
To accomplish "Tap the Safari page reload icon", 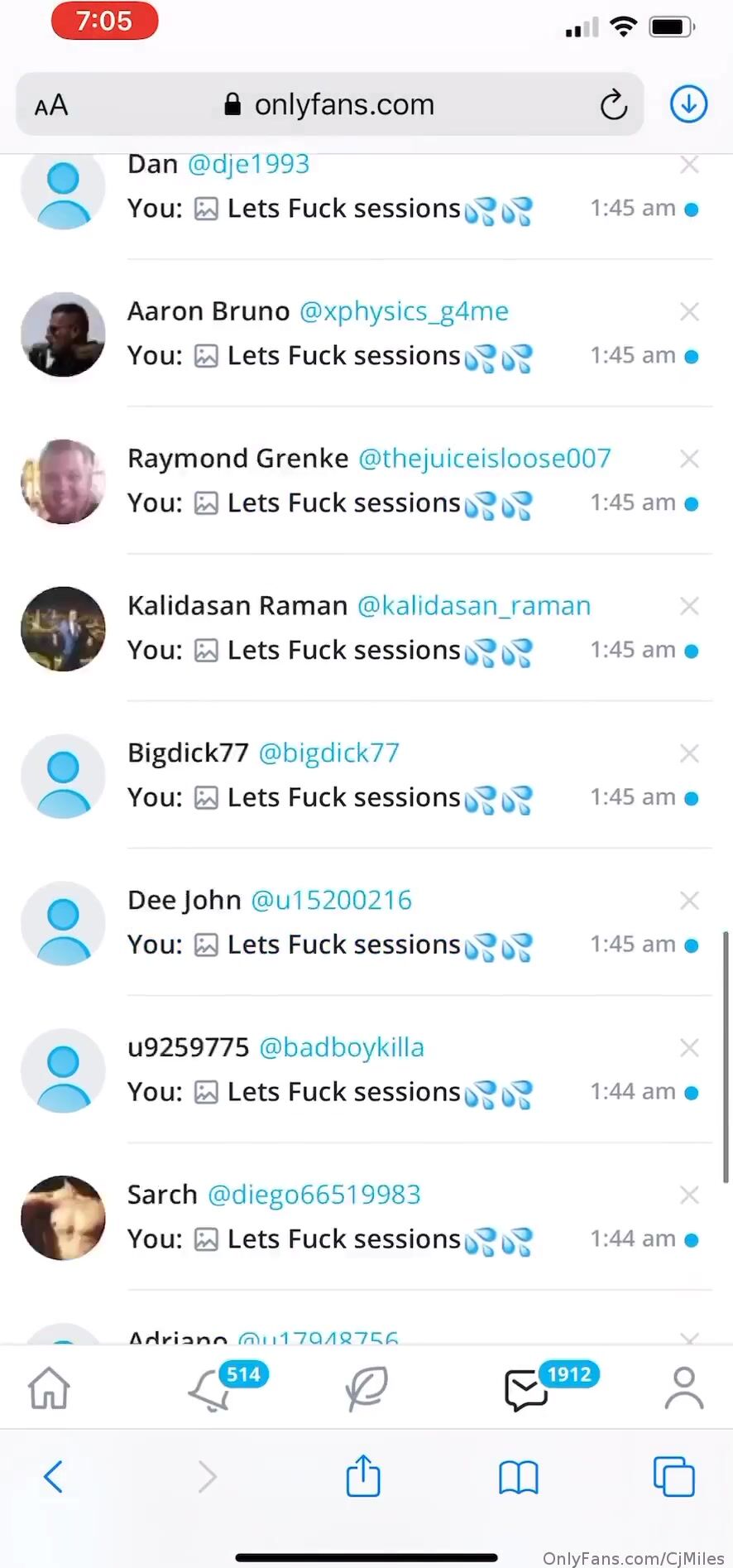I will 614,104.
